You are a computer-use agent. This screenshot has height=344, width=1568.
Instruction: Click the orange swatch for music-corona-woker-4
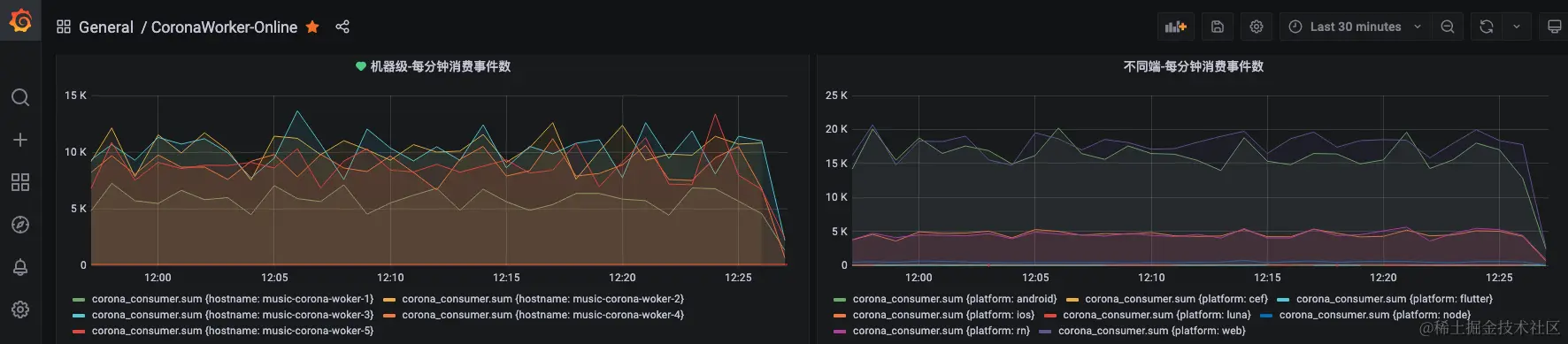pyautogui.click(x=389, y=316)
